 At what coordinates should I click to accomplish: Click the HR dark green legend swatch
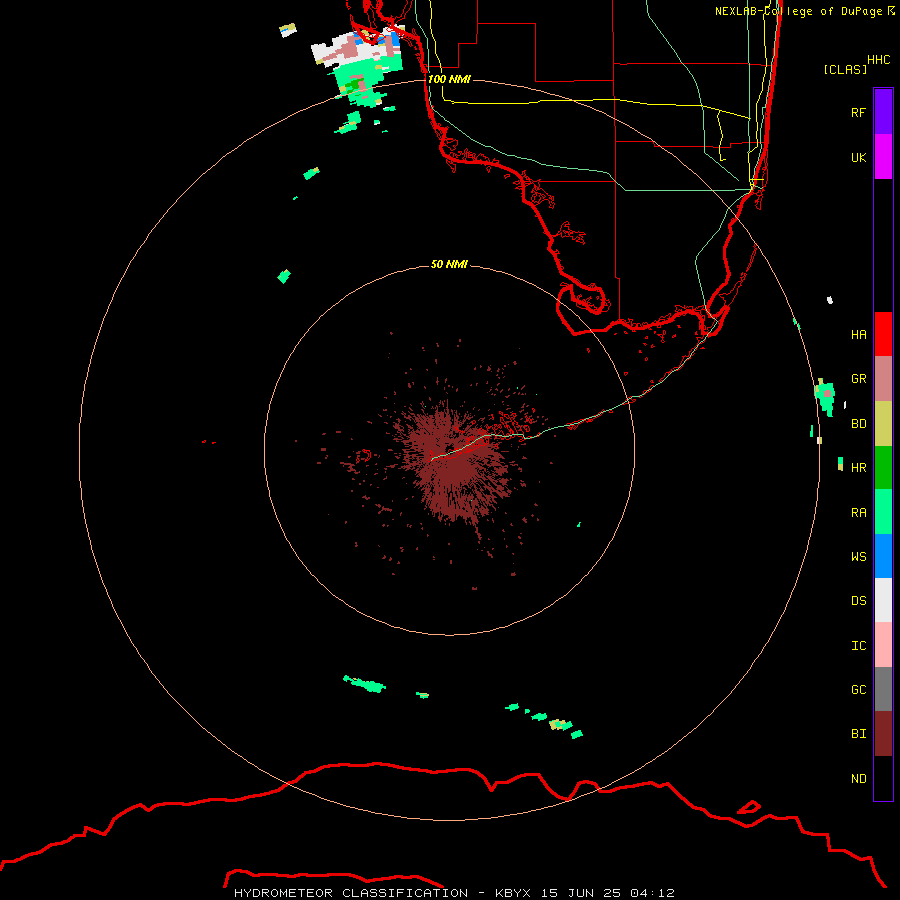point(883,468)
